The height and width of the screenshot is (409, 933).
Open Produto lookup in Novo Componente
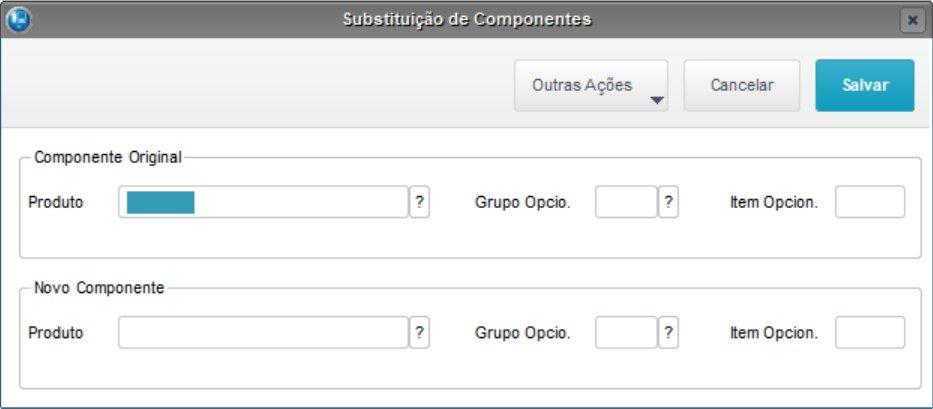[420, 333]
